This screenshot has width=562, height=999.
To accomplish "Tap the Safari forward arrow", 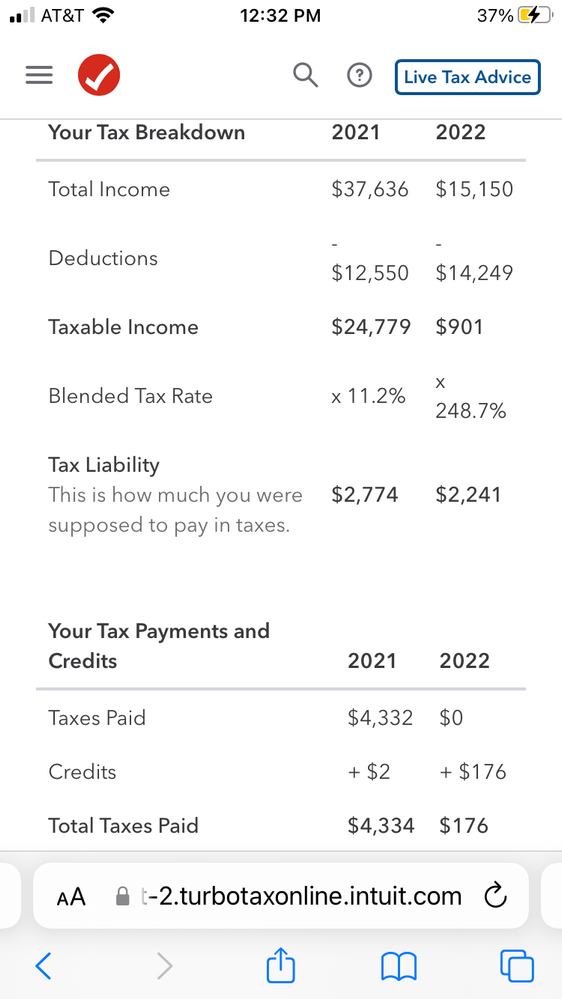I will [164, 966].
